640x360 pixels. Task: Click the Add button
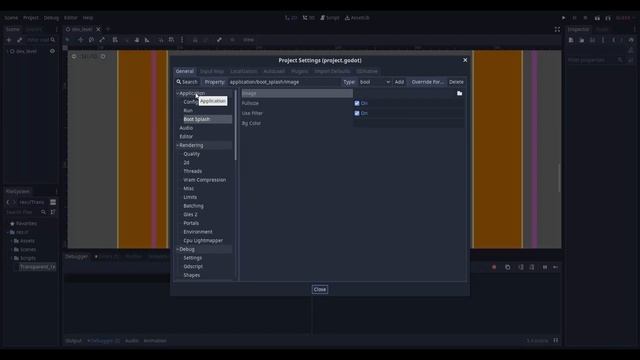click(x=399, y=82)
